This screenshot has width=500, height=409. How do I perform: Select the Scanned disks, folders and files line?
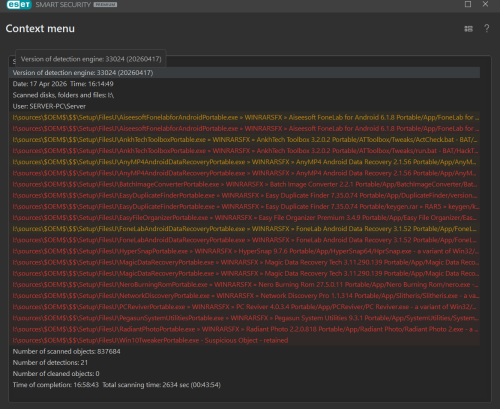pos(244,95)
